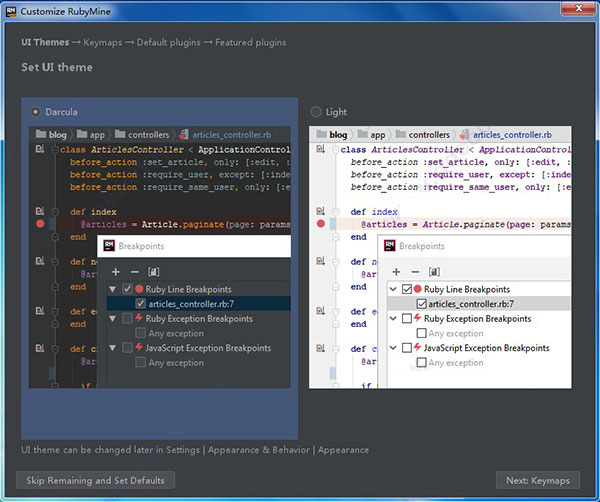Click the Keymaps step in the breadcrumb
Screen dimensions: 600x502
103,42
